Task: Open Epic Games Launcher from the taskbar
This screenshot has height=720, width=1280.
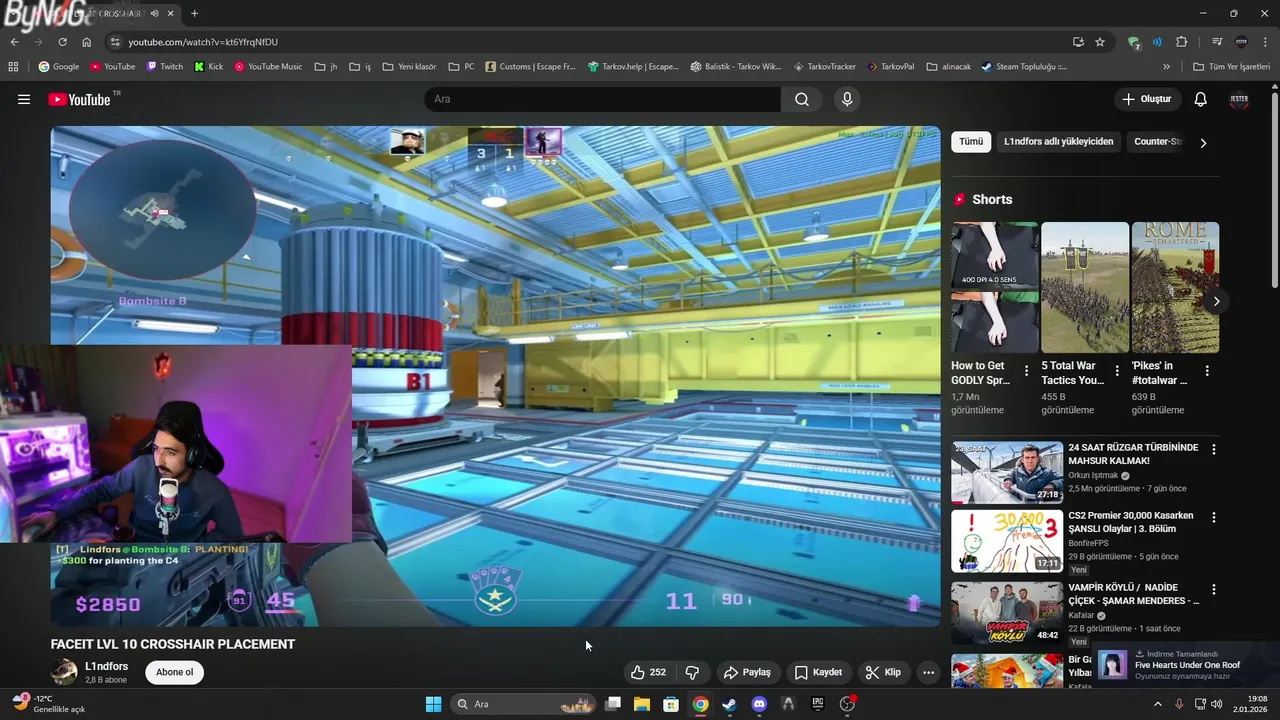Action: click(x=817, y=704)
